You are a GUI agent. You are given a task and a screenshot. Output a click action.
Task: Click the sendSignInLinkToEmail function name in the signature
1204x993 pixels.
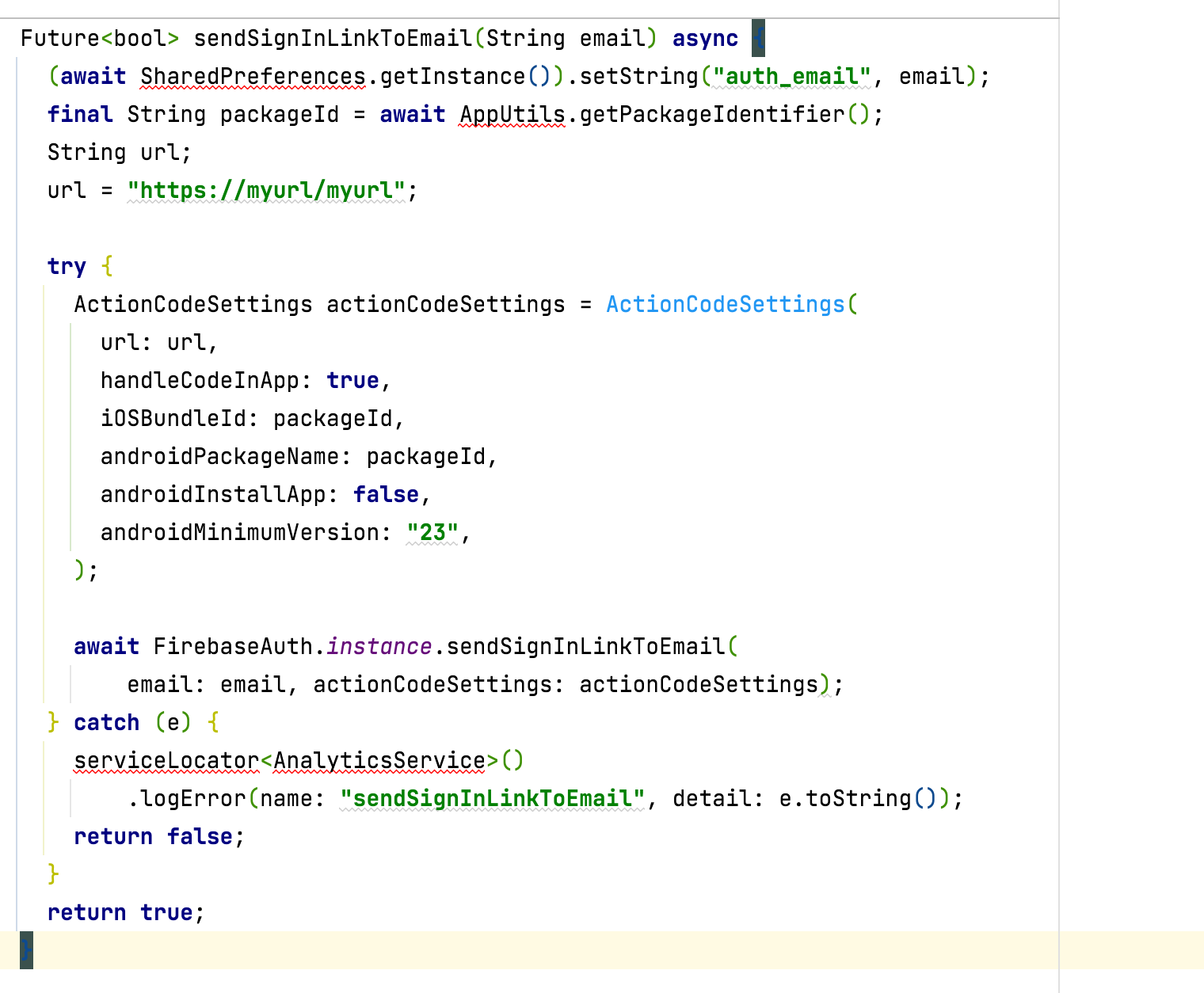(333, 38)
